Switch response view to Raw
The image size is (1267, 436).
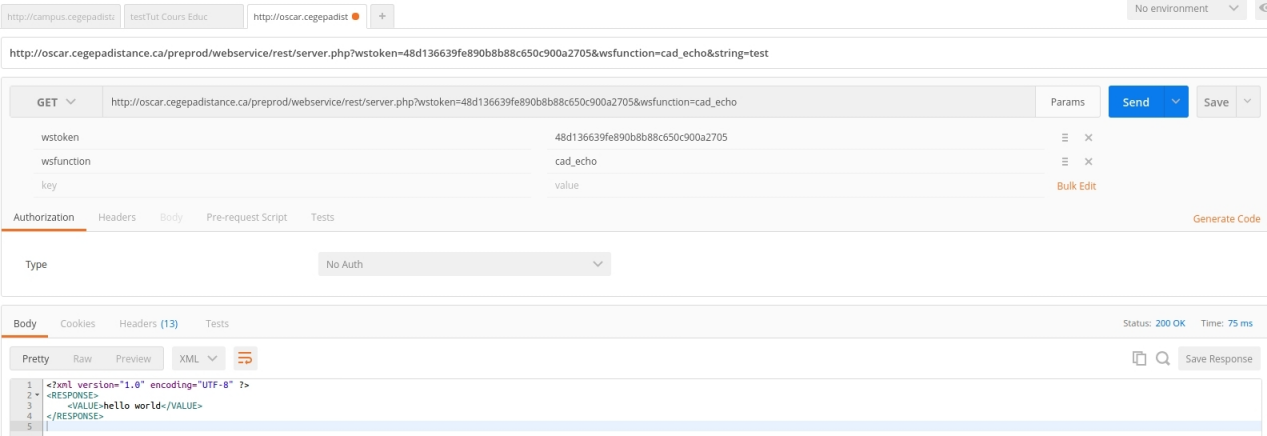[x=82, y=359]
